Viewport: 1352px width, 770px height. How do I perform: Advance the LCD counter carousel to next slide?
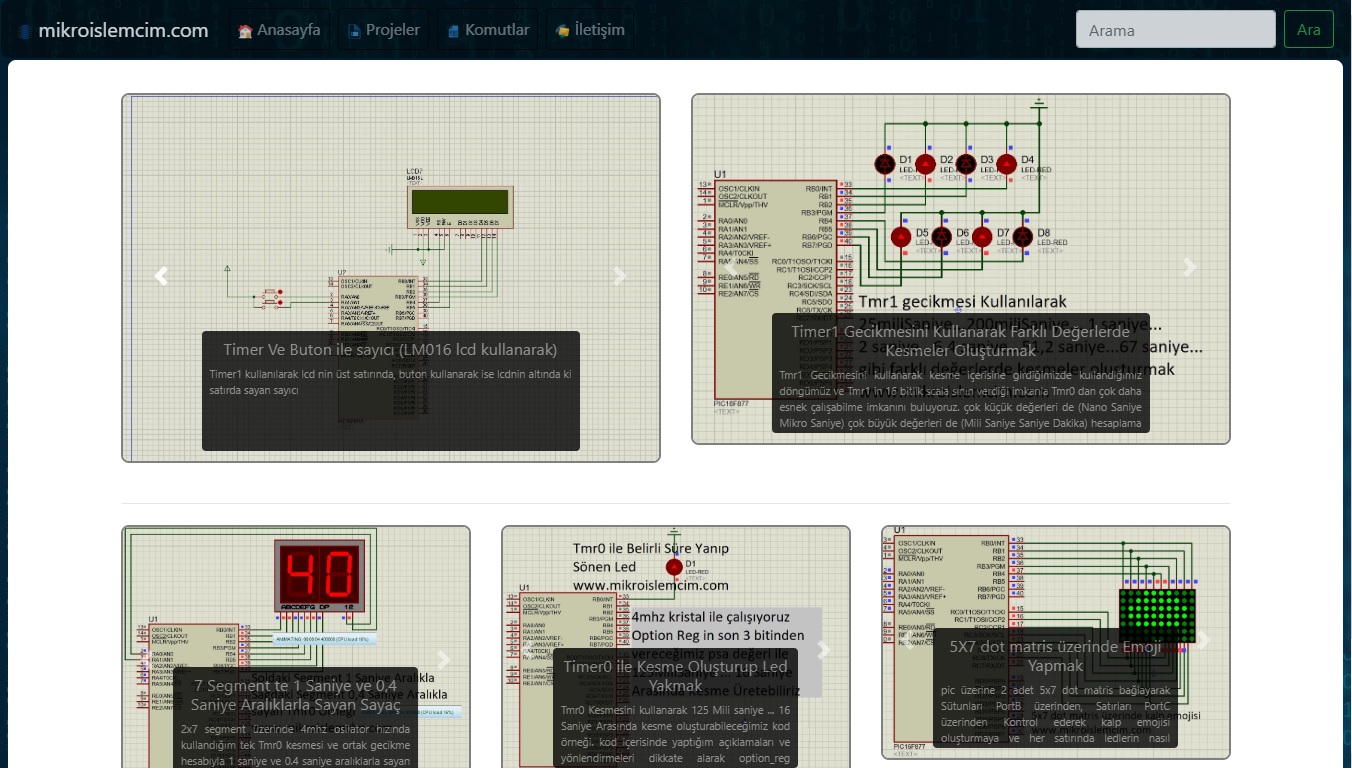click(x=620, y=277)
